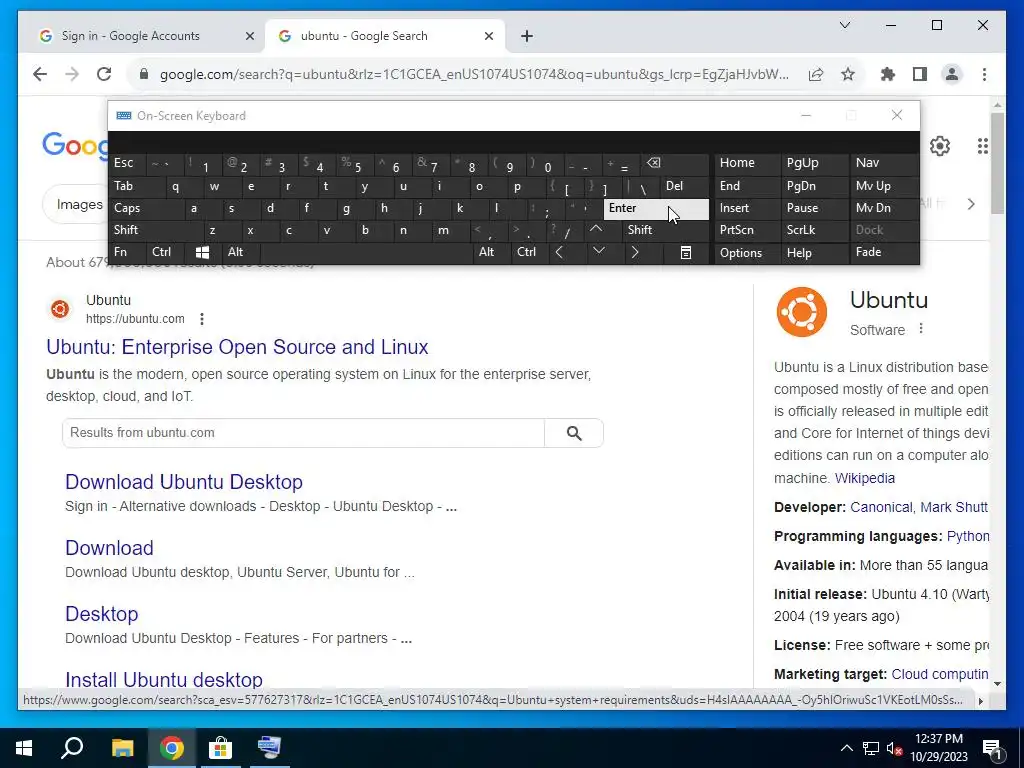The height and width of the screenshot is (768, 1024).
Task: Open Microsoft Store from taskbar
Action: (x=220, y=748)
